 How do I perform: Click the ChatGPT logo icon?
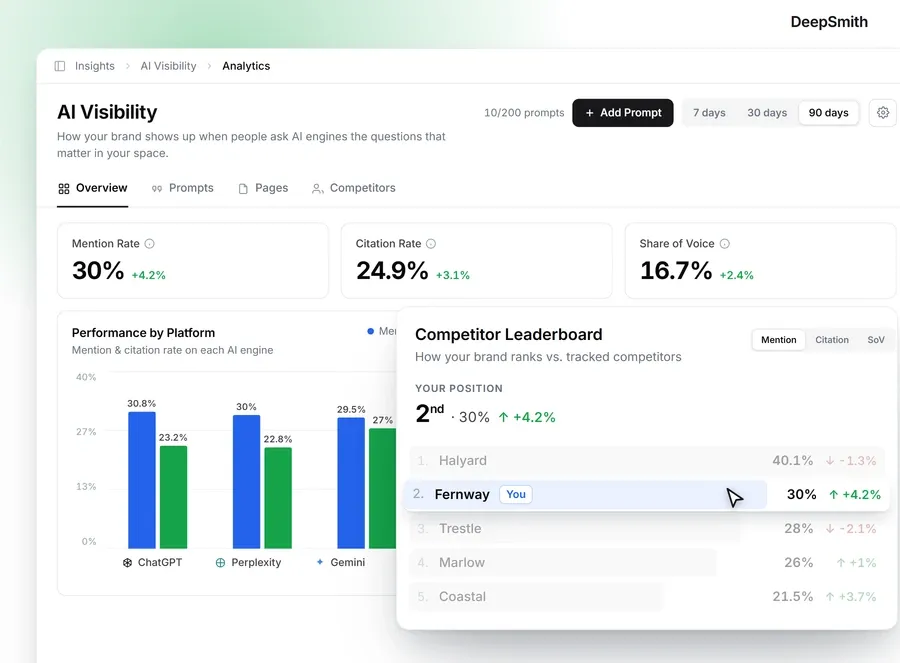(127, 563)
